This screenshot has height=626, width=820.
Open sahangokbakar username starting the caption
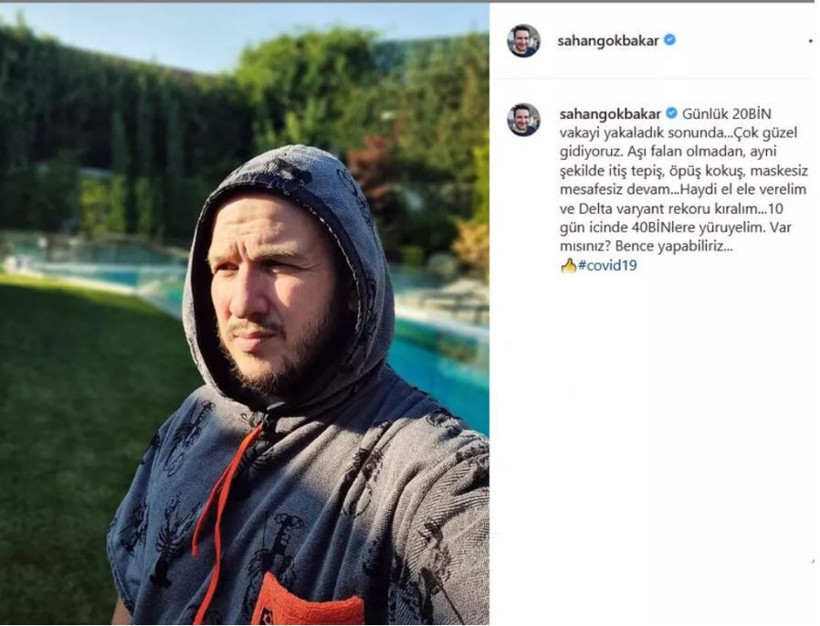coord(610,114)
